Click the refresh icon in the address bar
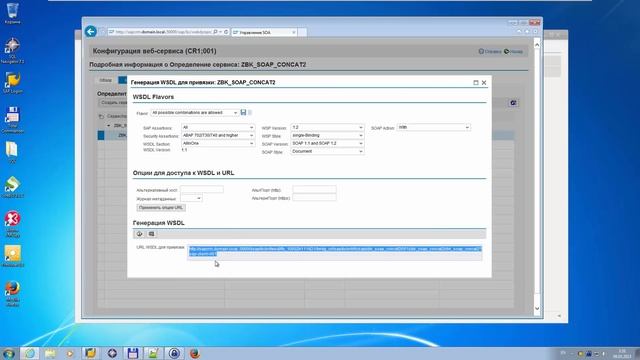Viewport: 640px width, 360px height. coord(226,32)
